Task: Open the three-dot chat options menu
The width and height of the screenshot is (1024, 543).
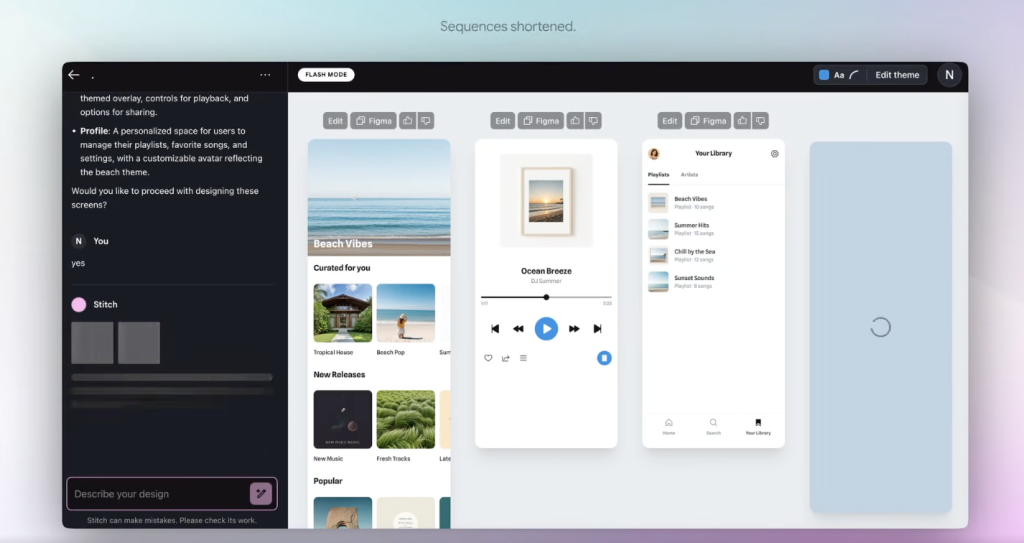Action: coord(265,75)
